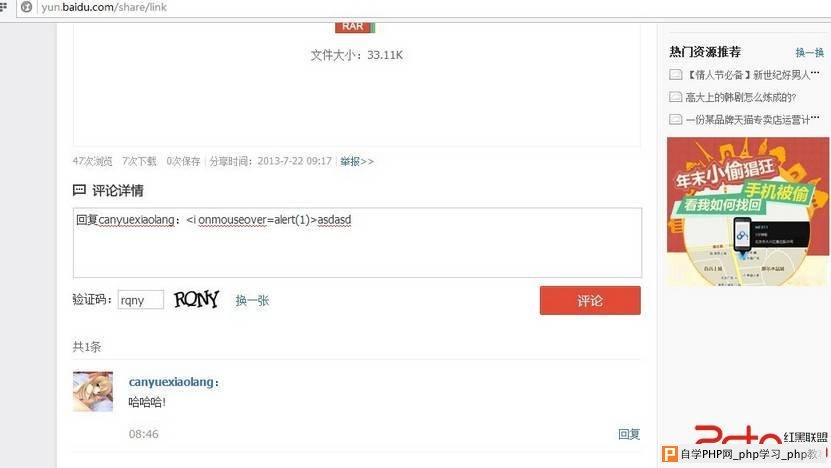831x468 pixels.
Task: Open the 高大上的韩剧怎么炼成的 resource link
Action: (x=740, y=97)
